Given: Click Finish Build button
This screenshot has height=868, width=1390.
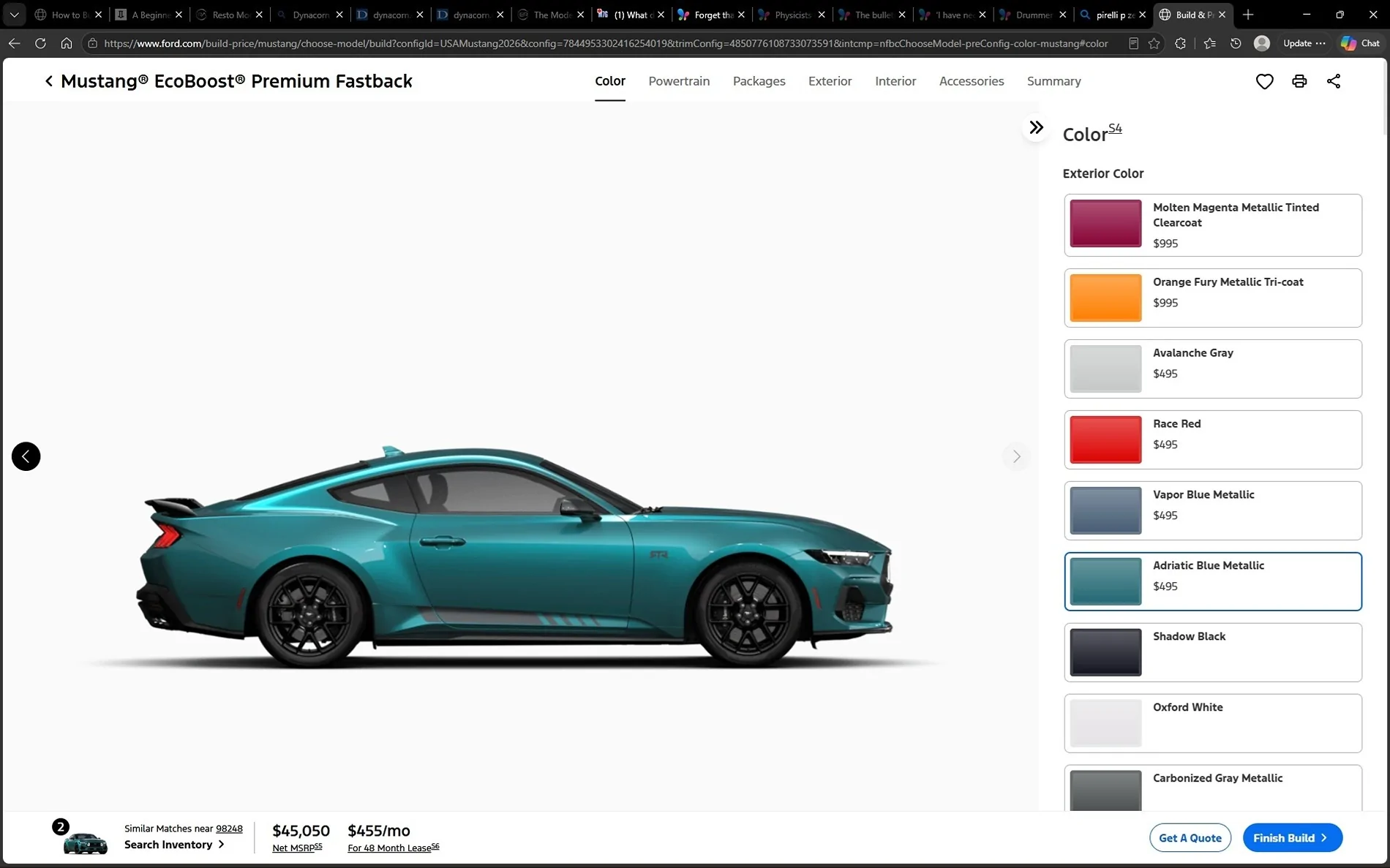Looking at the screenshot, I should (1292, 838).
